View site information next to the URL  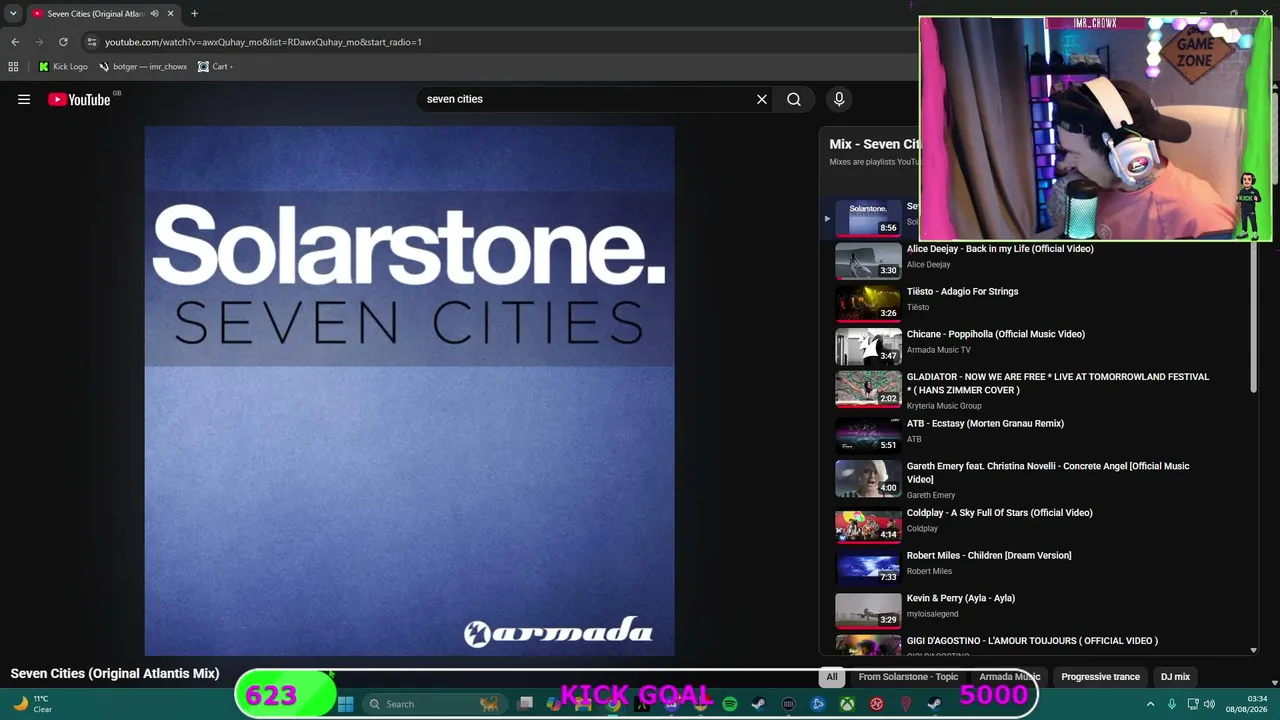point(92,42)
